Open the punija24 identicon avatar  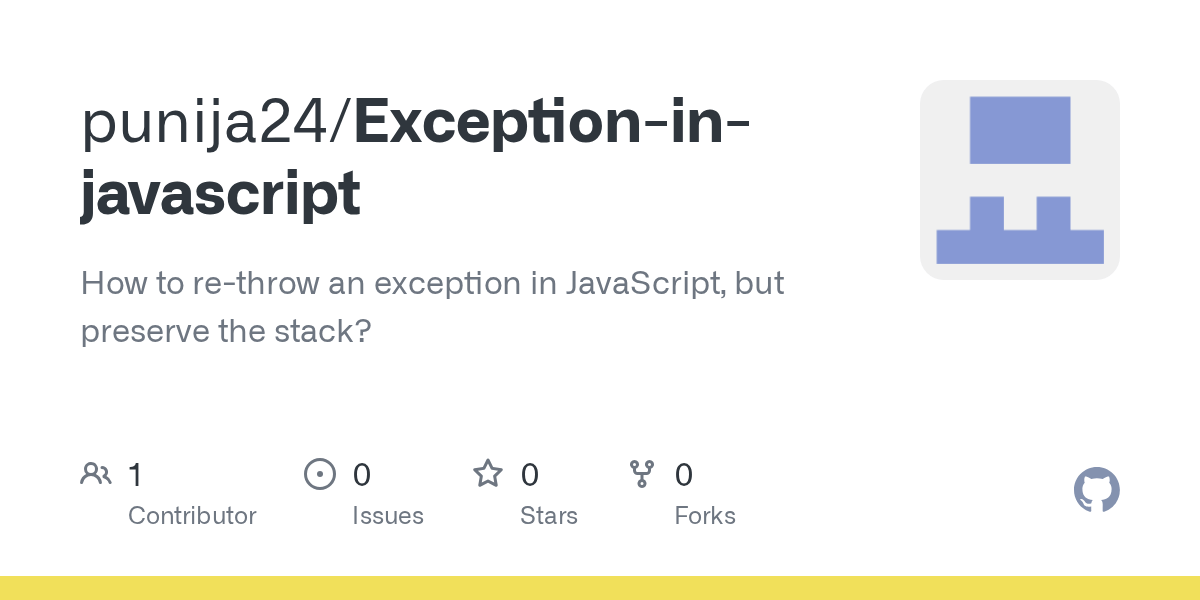1020,180
